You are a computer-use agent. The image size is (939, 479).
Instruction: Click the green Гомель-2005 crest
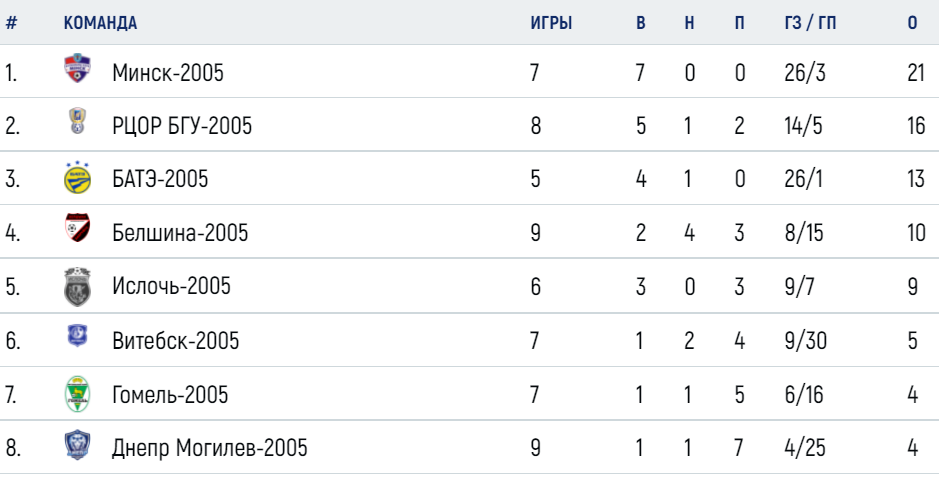77,394
